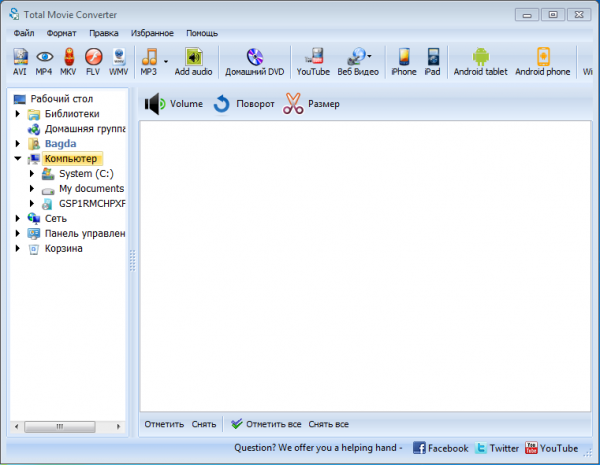Image resolution: width=600 pixels, height=465 pixels.
Task: Expand the GSP1RMCHPXF disc node
Action: point(32,203)
